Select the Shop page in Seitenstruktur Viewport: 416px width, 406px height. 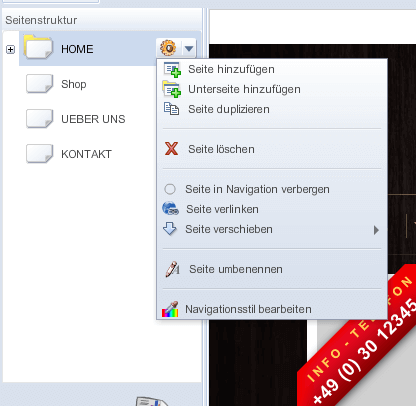pyautogui.click(x=74, y=84)
